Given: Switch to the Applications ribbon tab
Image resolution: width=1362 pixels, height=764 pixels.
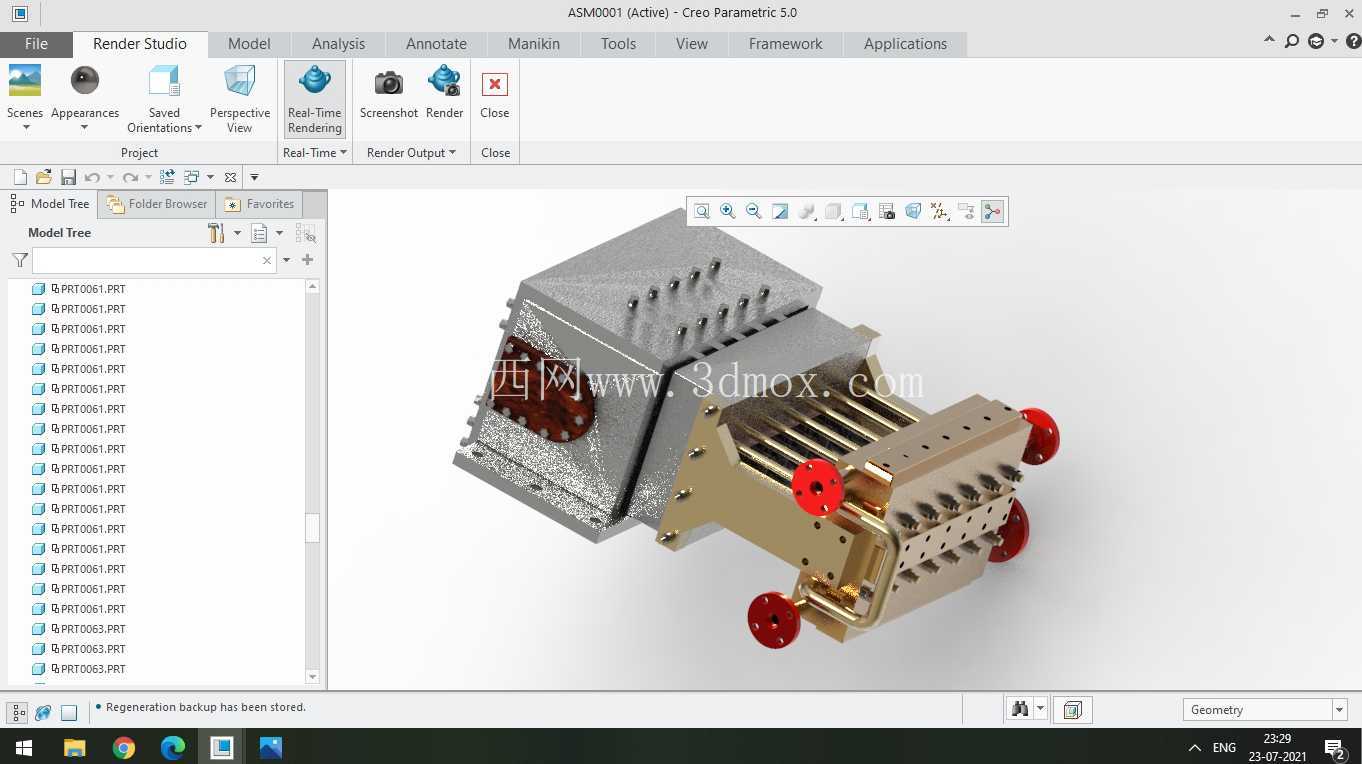Looking at the screenshot, I should coord(905,44).
